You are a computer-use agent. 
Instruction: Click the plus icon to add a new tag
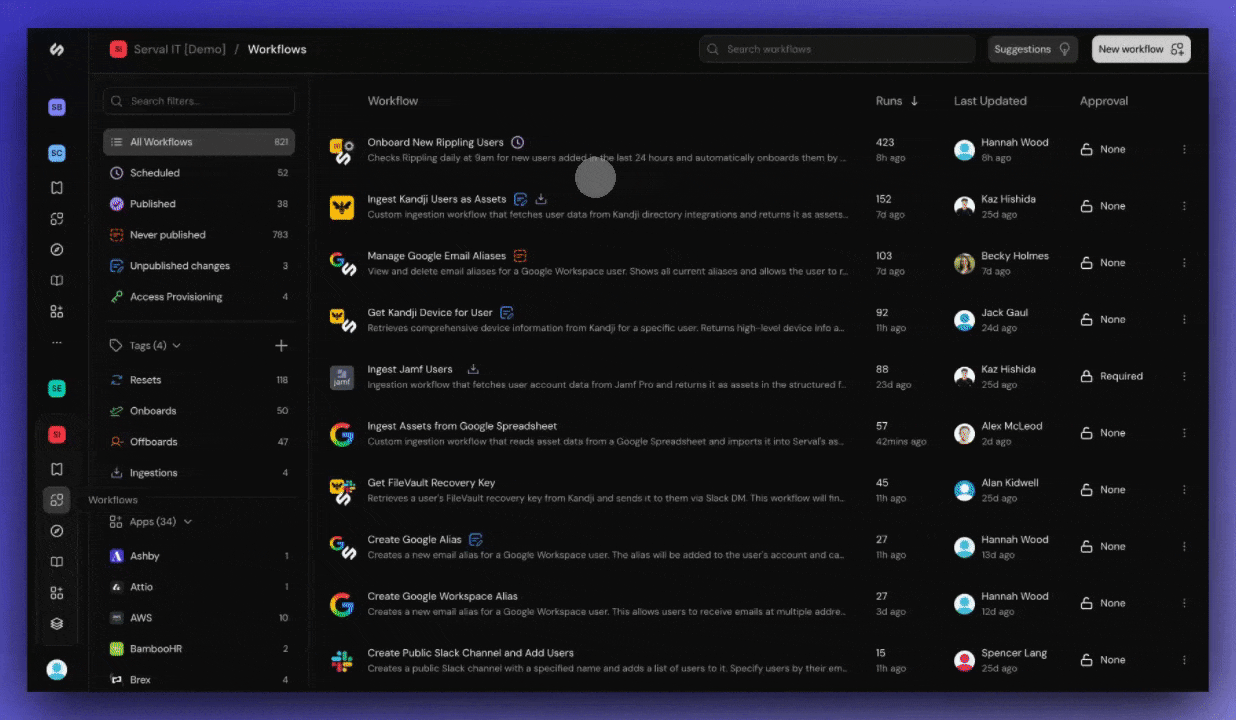coord(282,344)
